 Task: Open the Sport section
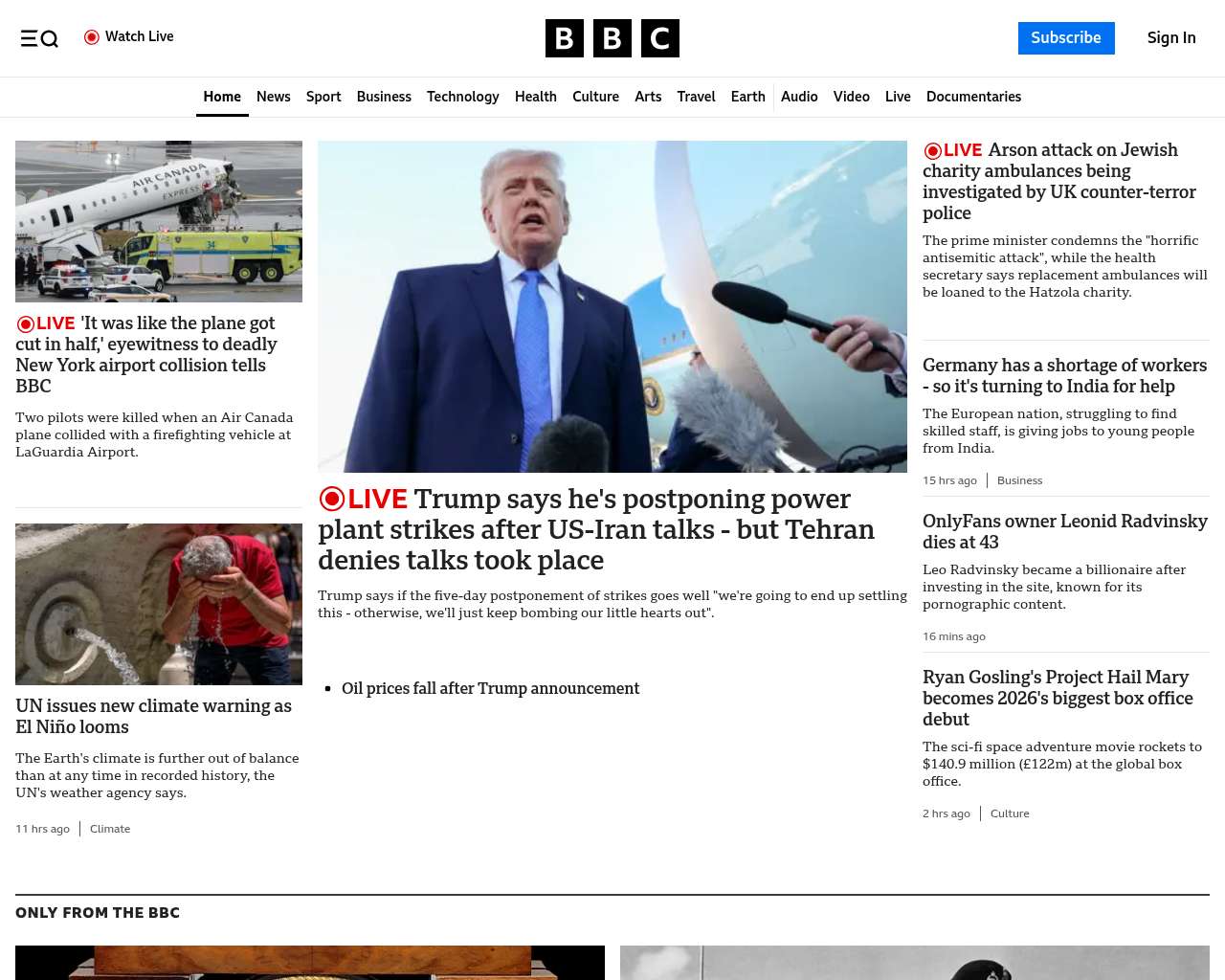pyautogui.click(x=323, y=97)
